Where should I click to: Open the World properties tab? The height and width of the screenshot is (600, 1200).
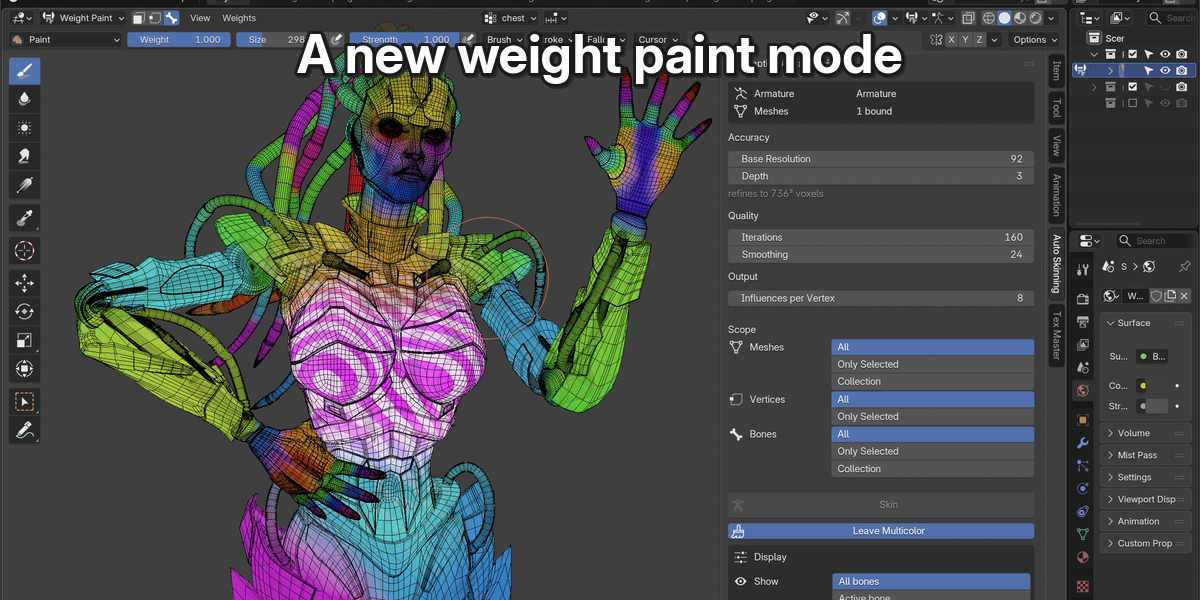[x=1082, y=390]
